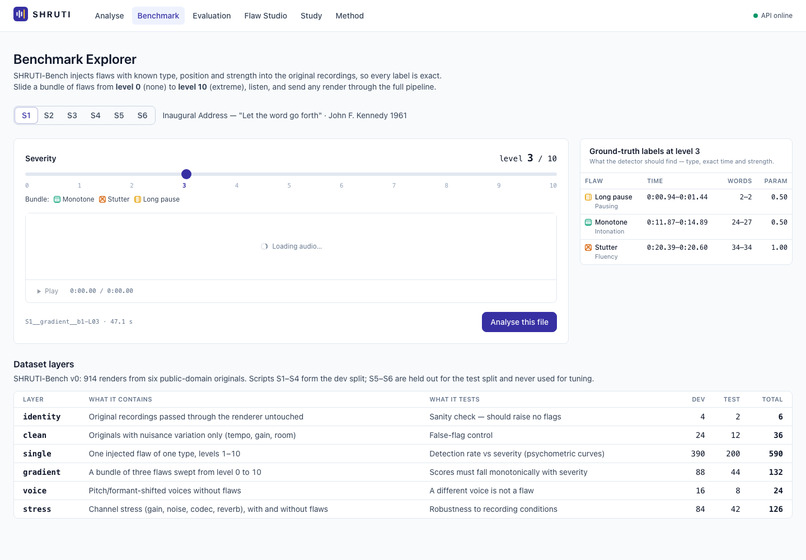Click the Stutter icon in the bundle
The height and width of the screenshot is (560, 806).
click(x=102, y=199)
